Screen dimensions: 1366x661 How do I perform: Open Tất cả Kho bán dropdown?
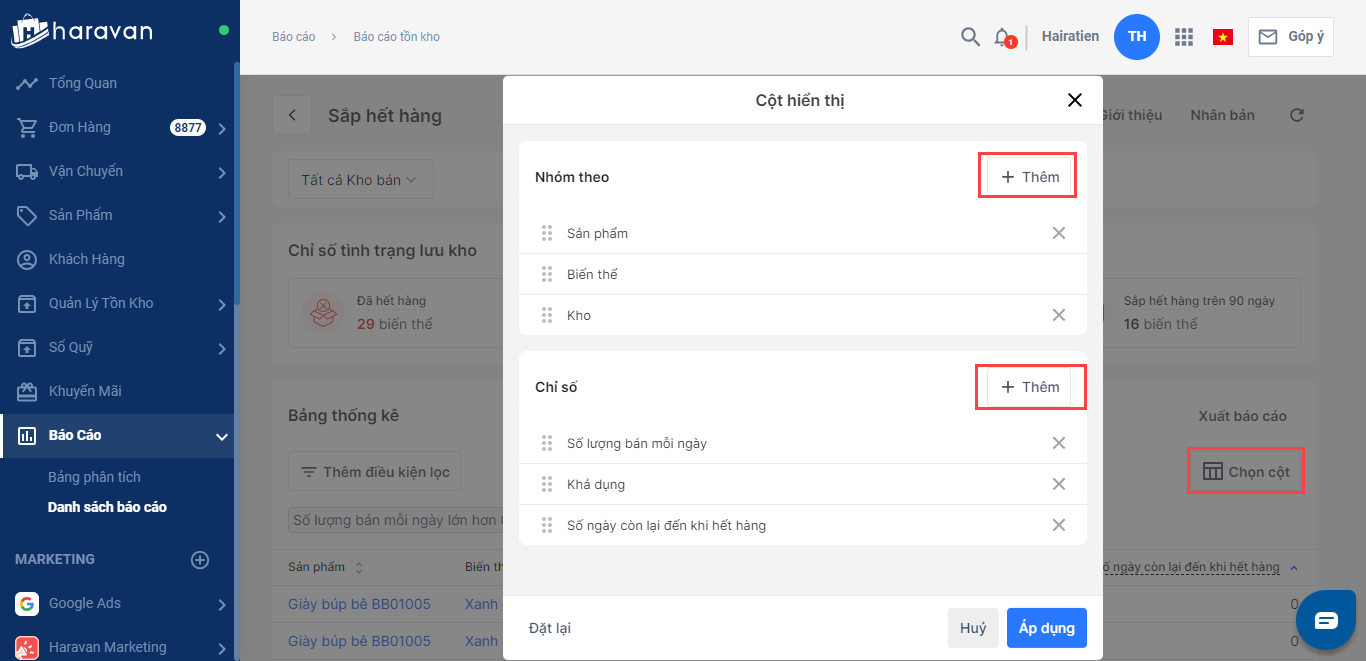coord(361,180)
